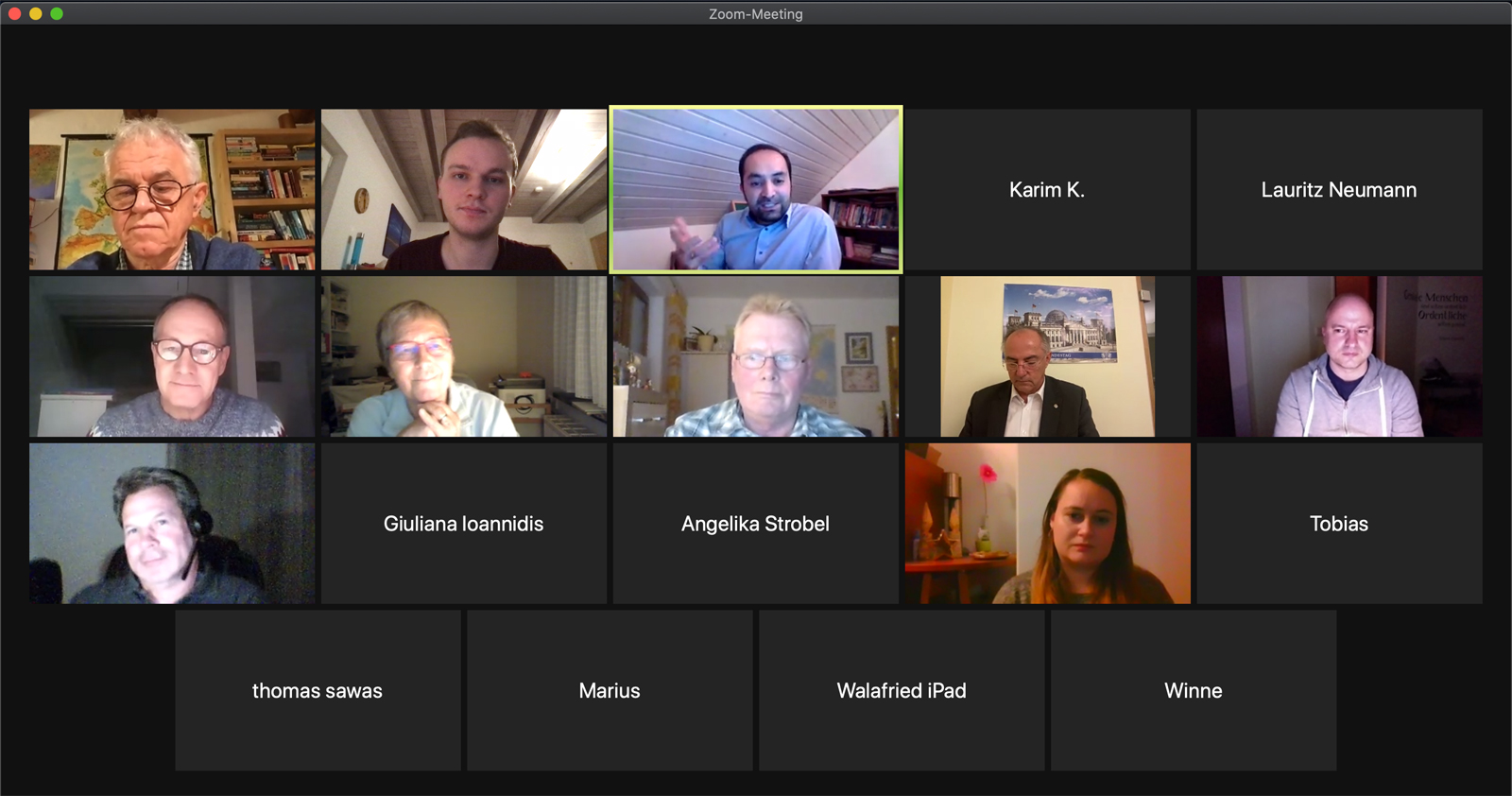Viewport: 1512px width, 796px height.
Task: Click video of man in plaid shirt
Action: click(x=756, y=356)
